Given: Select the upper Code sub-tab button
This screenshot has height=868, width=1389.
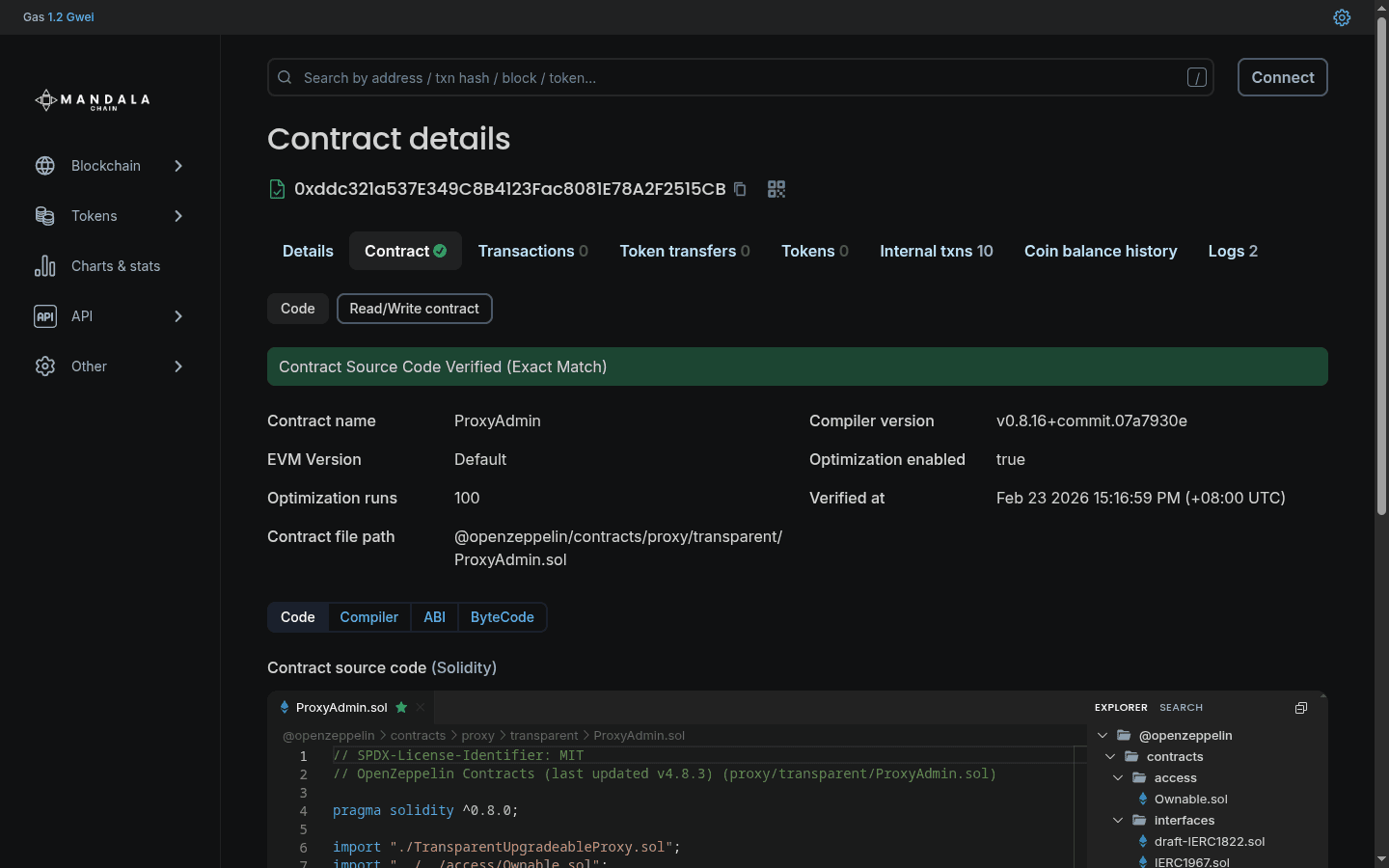Looking at the screenshot, I should (297, 309).
